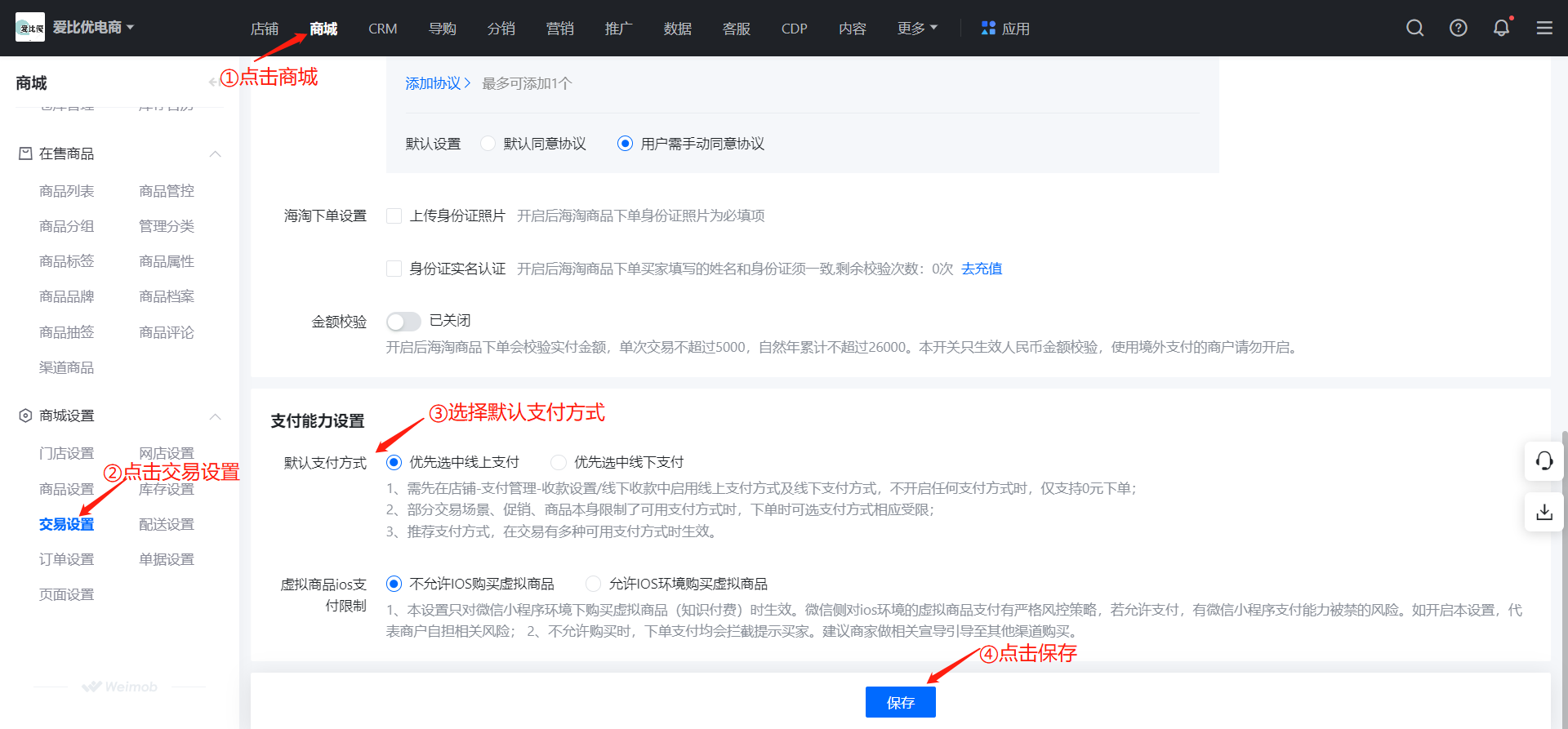1568x729 pixels.
Task: Open 渠道商品 in sidebar
Action: click(67, 367)
